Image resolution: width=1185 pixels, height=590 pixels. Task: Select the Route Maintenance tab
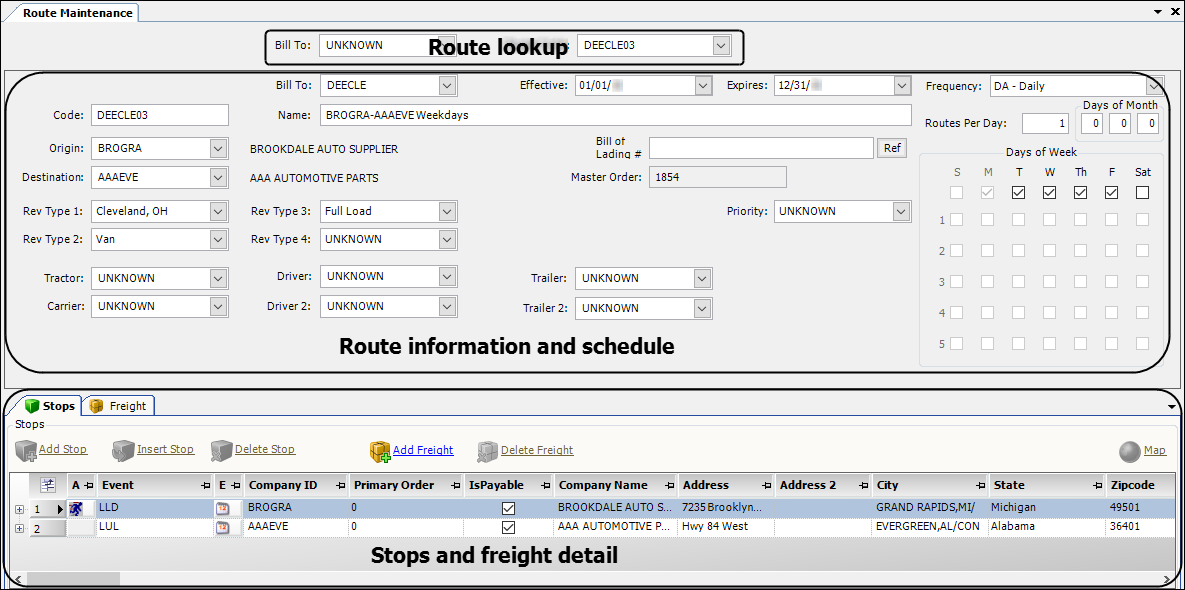click(x=70, y=13)
